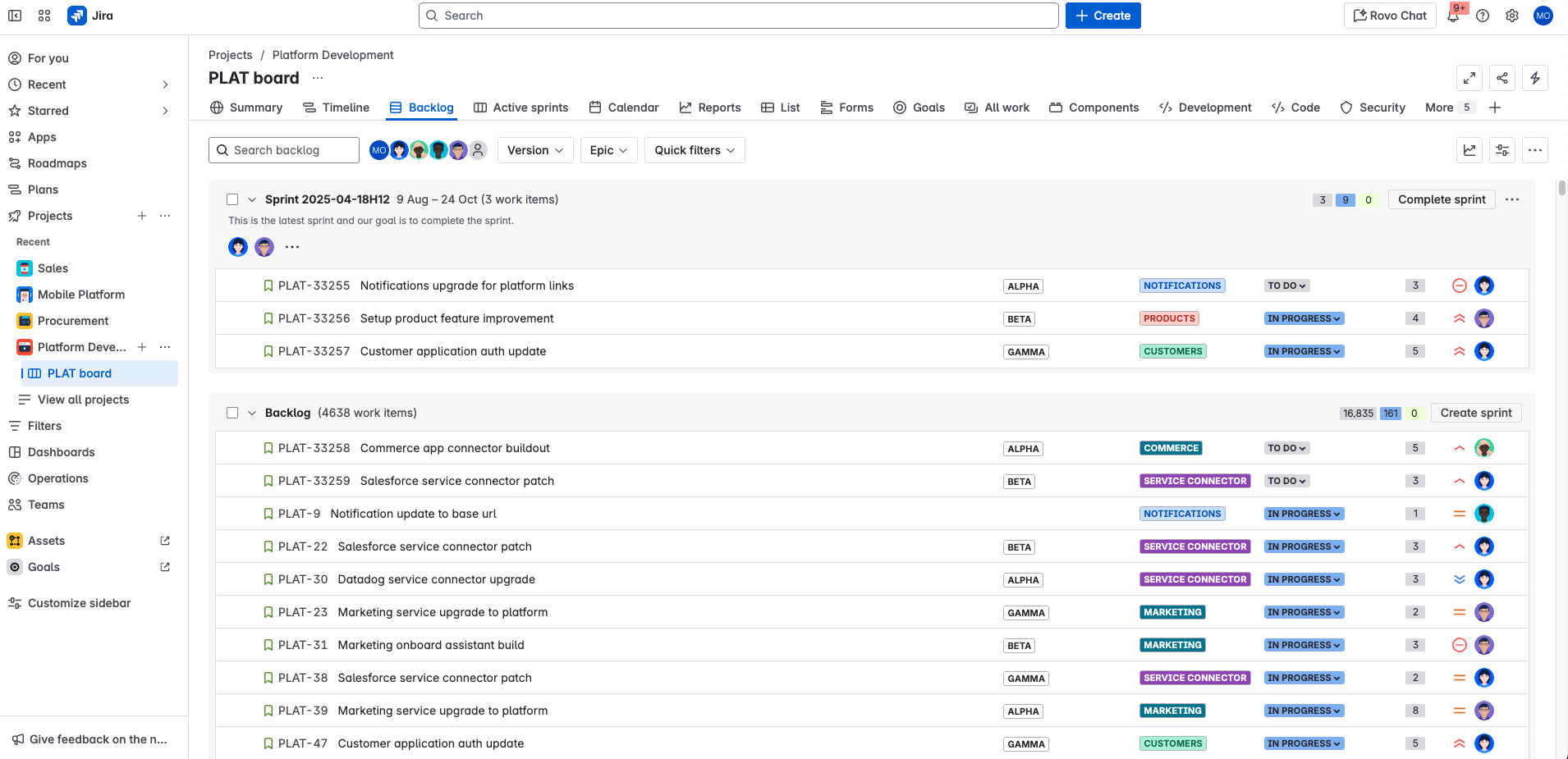Select the checkbox for Sprint 2025-04-18H12

click(232, 199)
